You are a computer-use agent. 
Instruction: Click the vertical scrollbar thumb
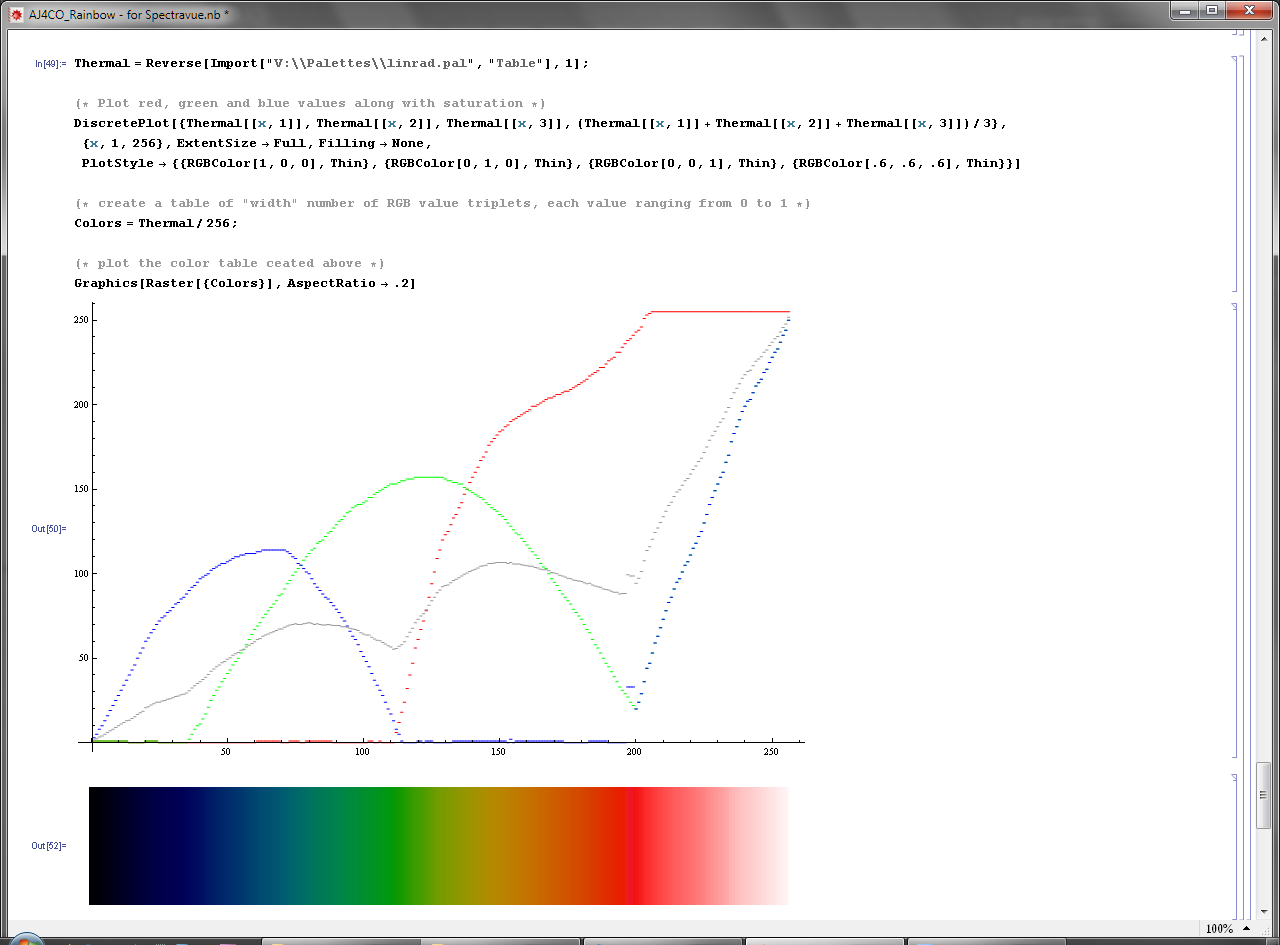1264,794
